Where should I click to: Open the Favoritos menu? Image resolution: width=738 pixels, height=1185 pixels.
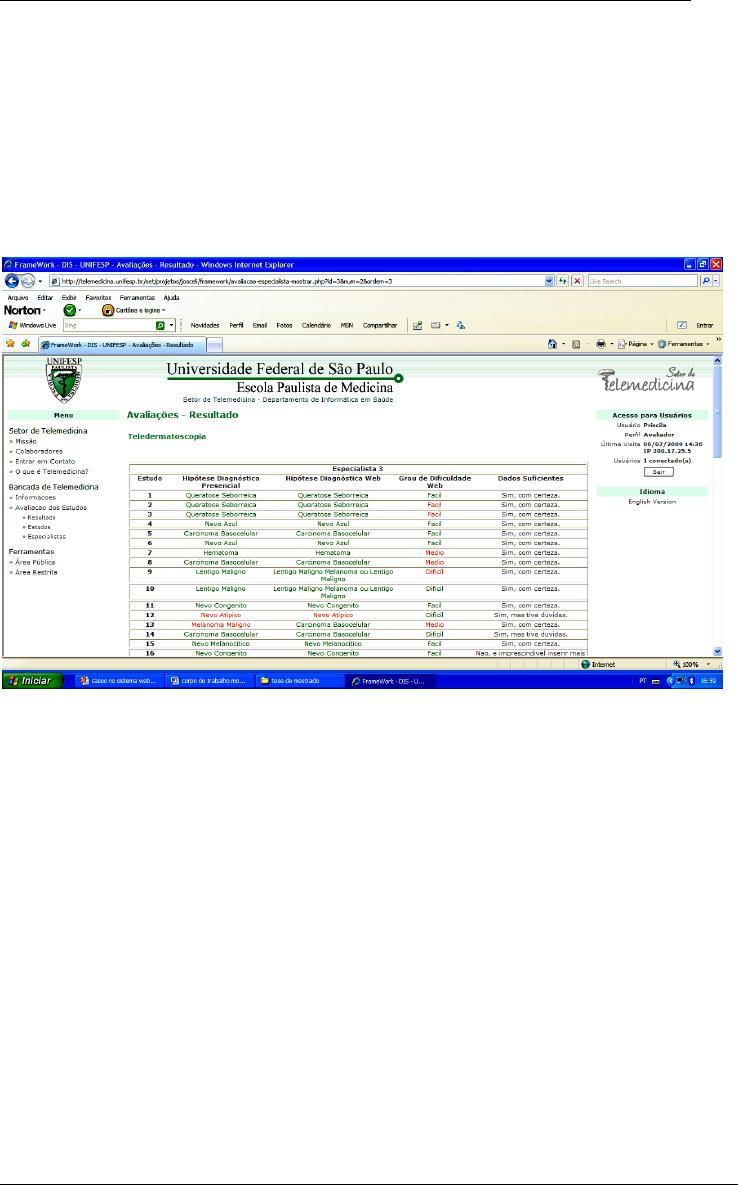point(98,298)
